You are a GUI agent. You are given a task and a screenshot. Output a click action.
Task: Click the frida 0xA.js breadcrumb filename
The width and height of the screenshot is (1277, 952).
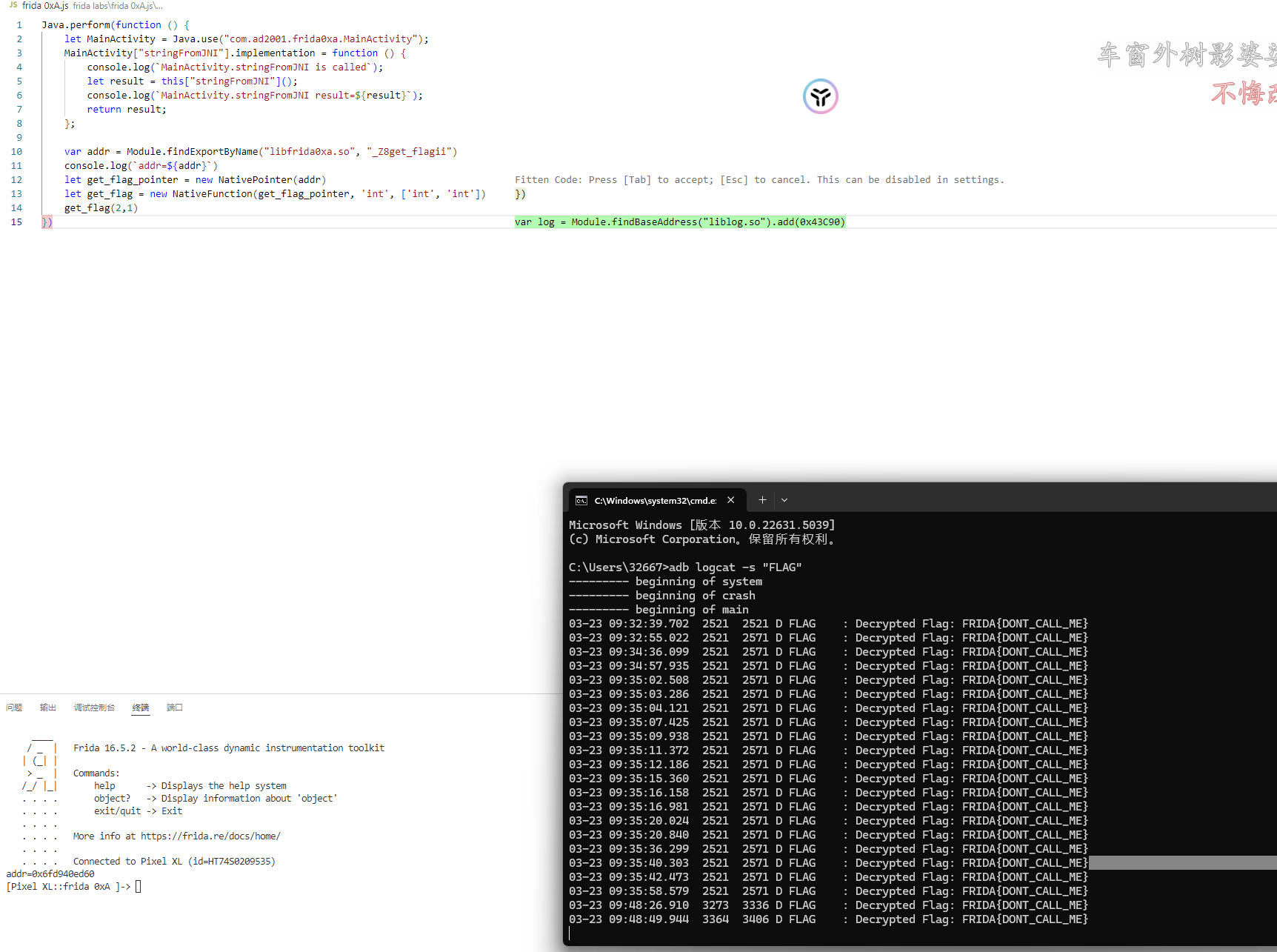coord(45,6)
